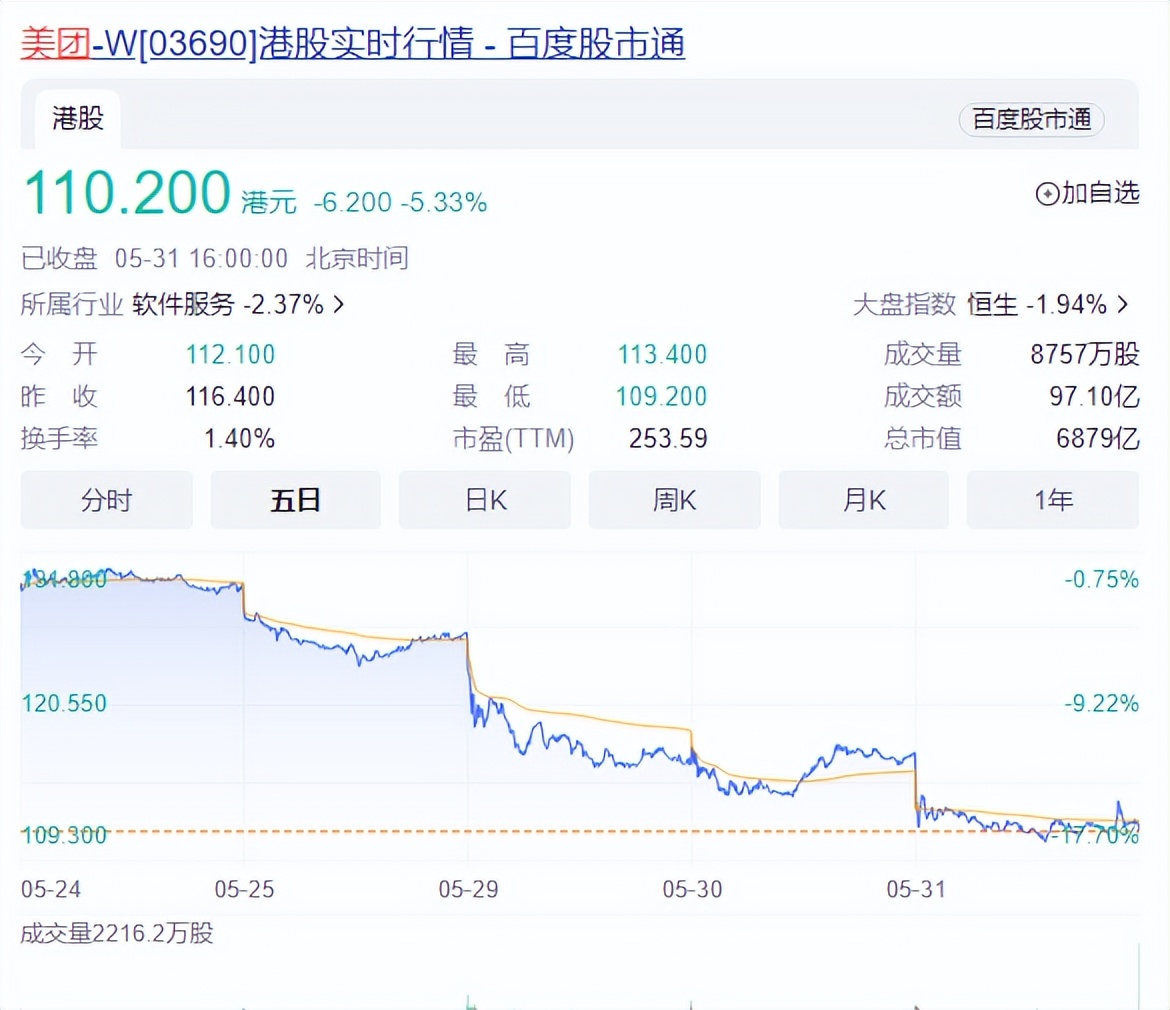This screenshot has height=1010, width=1170.
Task: Expand the 恒生 index chevron
Action: 1122,305
